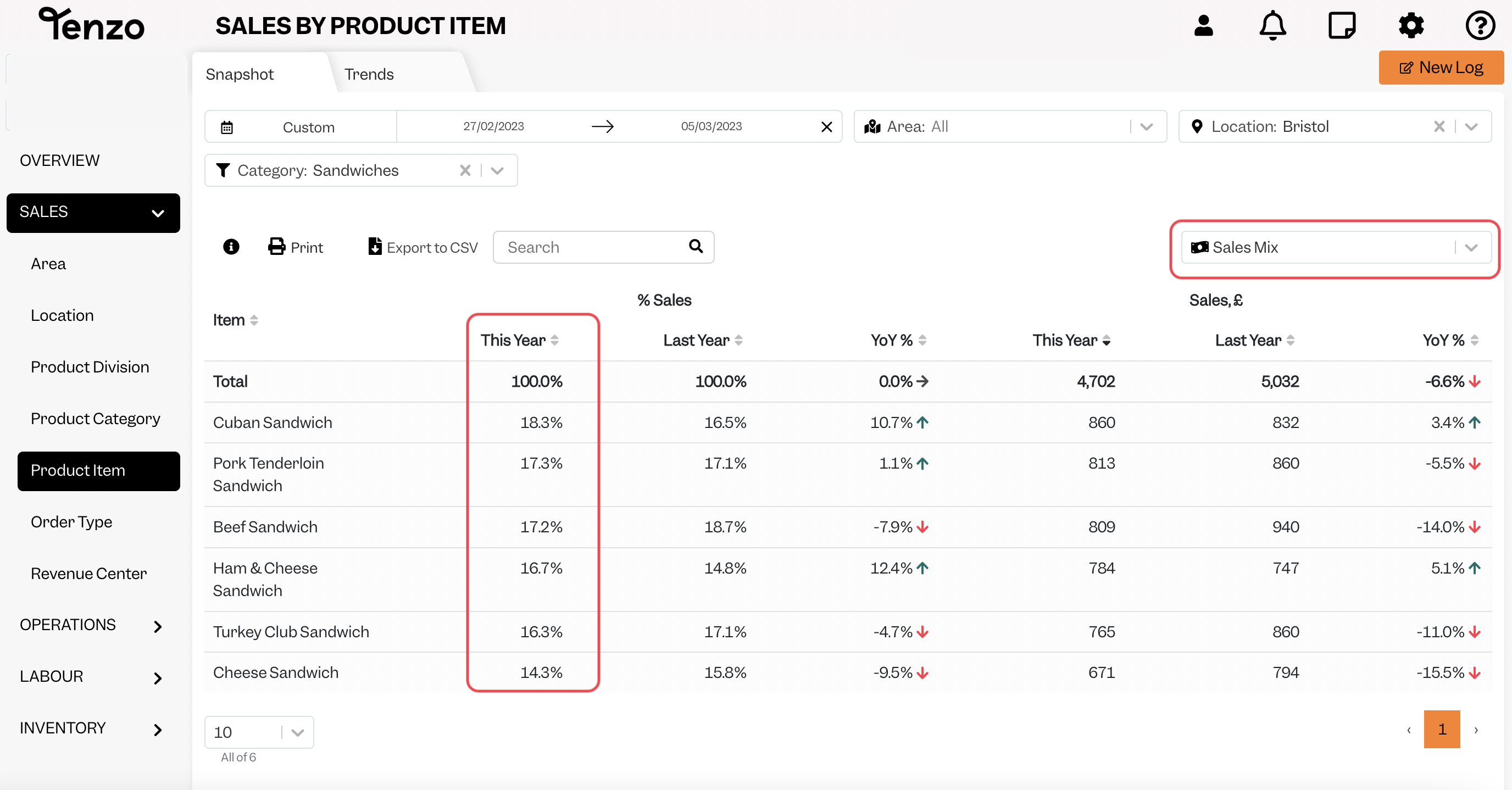
Task: Click the calendar icon in date picker
Action: click(226, 127)
